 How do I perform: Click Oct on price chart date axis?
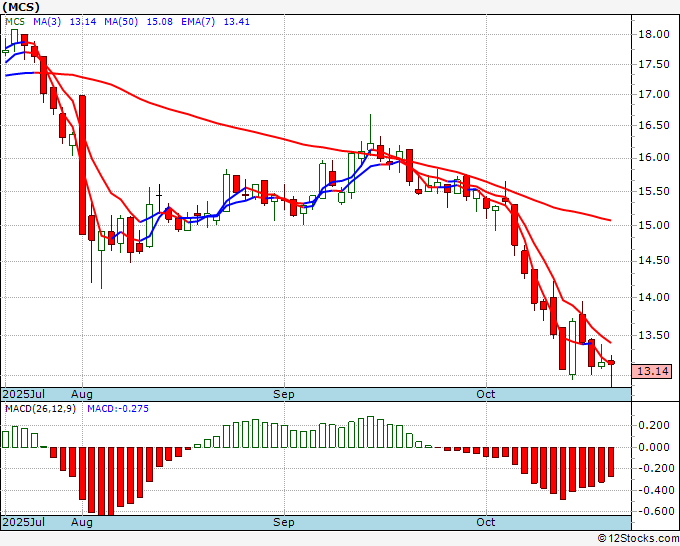(485, 394)
